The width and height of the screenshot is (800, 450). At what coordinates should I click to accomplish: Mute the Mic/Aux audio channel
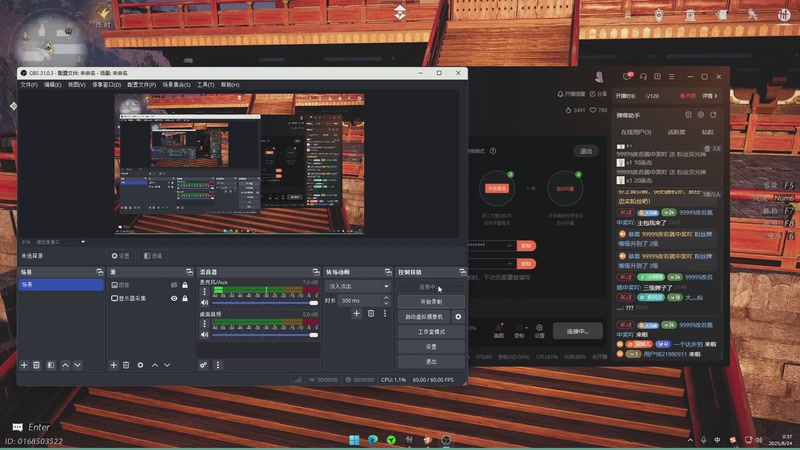[205, 303]
